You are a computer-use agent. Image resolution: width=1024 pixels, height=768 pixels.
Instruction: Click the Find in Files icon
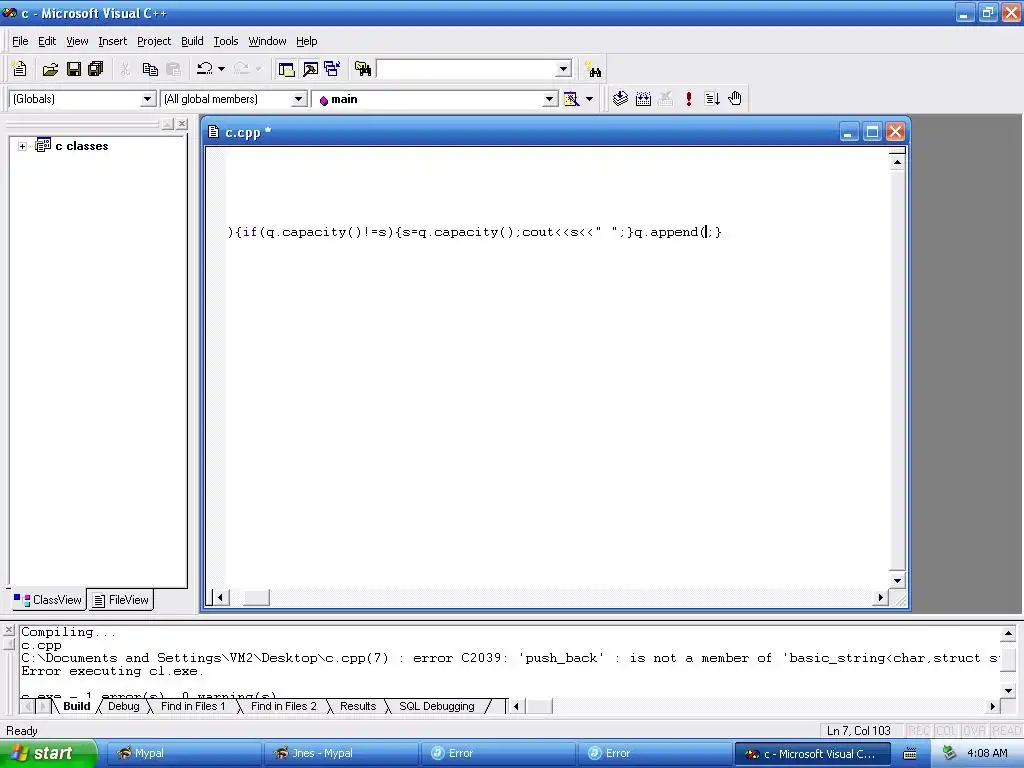tap(362, 69)
